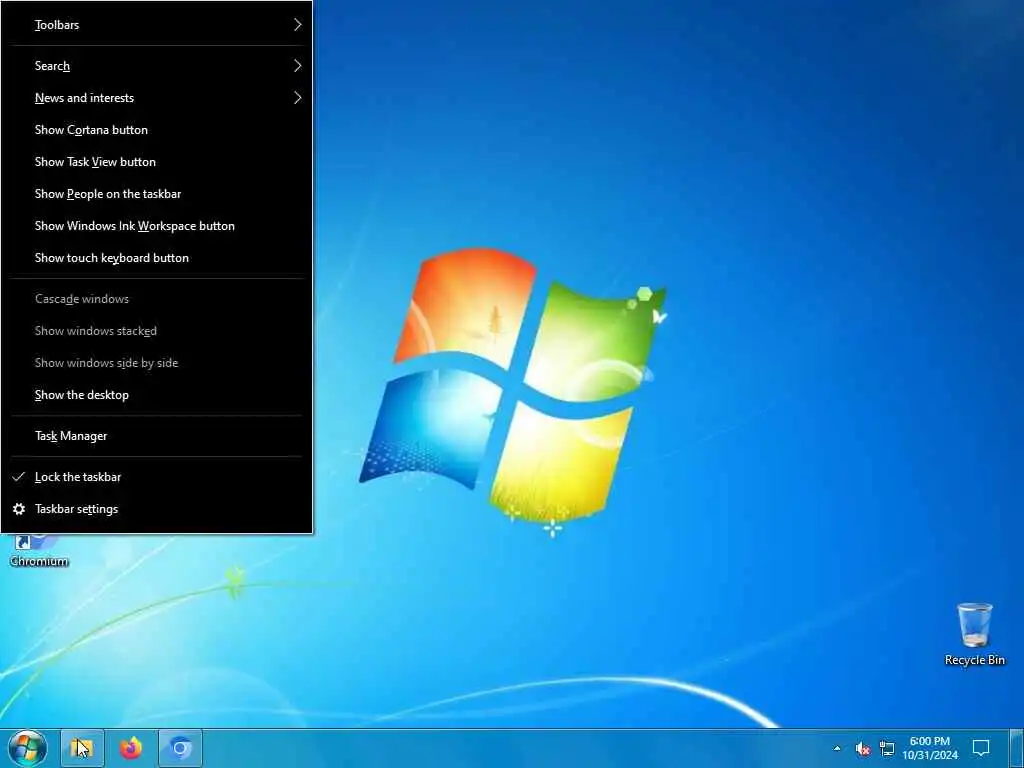This screenshot has height=768, width=1024.
Task: Open Task Manager from the context menu
Action: coord(157,436)
